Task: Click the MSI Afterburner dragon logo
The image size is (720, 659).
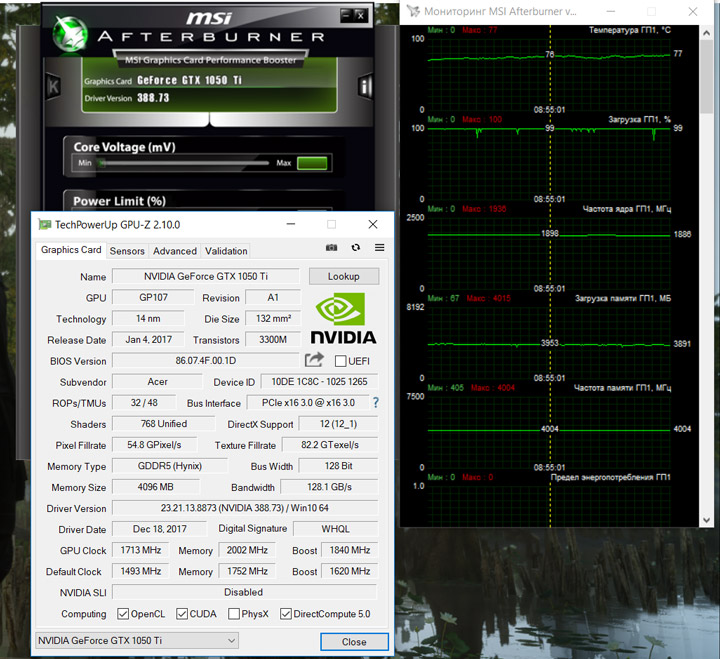Action: click(x=70, y=34)
